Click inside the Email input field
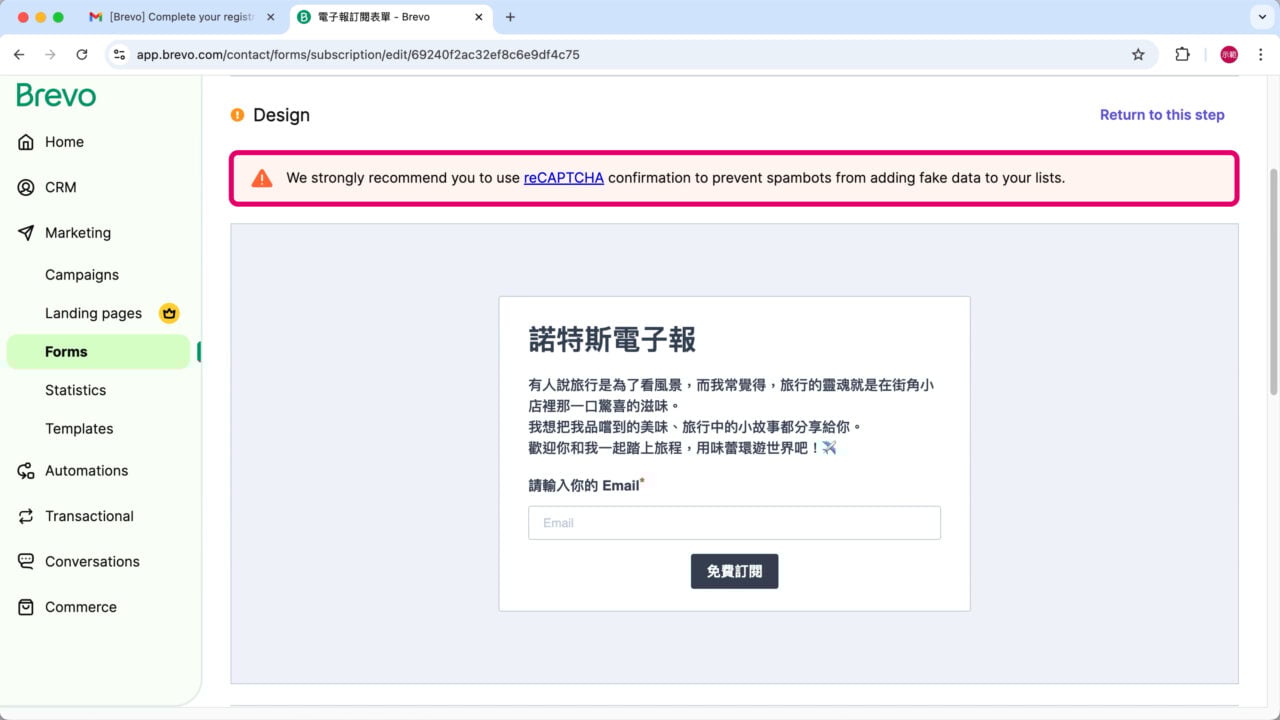The image size is (1280, 720). pyautogui.click(x=734, y=522)
